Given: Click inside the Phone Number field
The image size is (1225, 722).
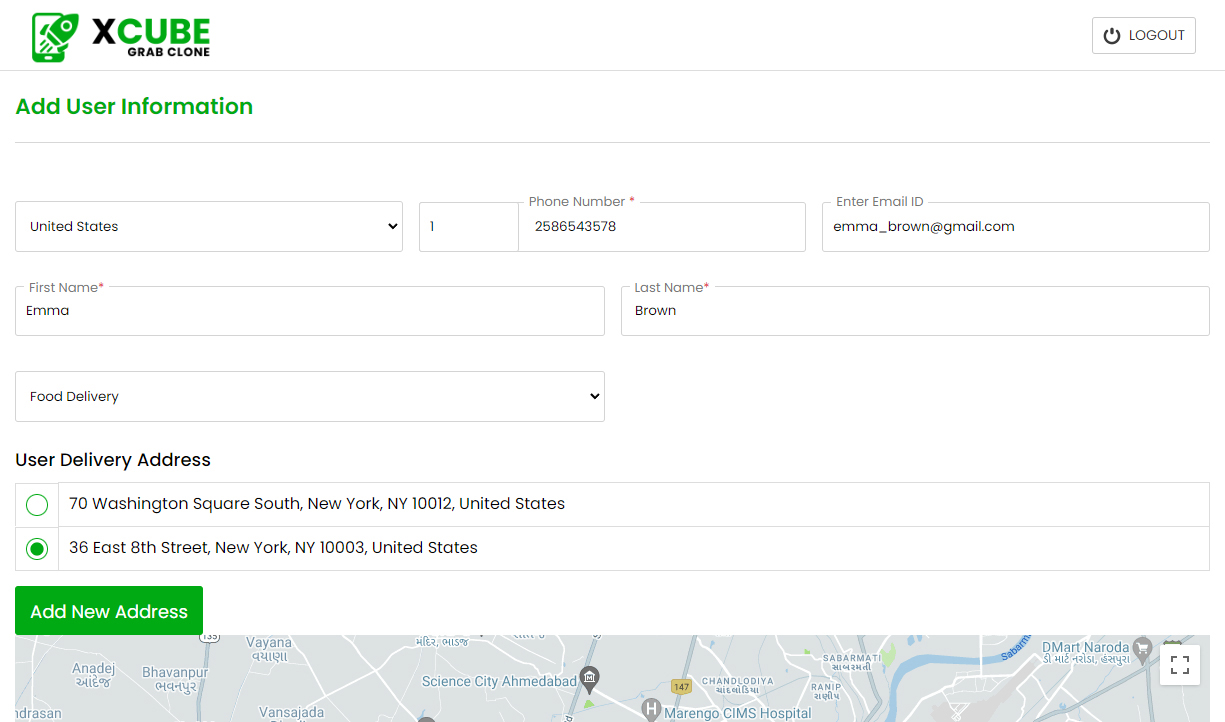Looking at the screenshot, I should tap(662, 227).
